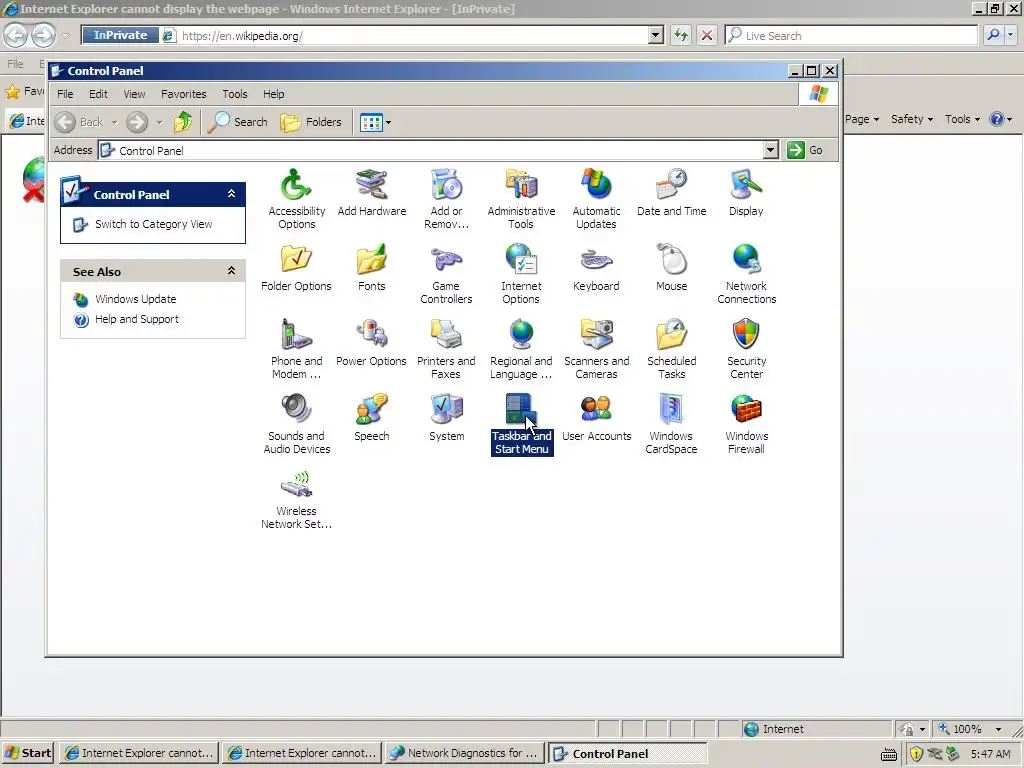The width and height of the screenshot is (1024, 768).
Task: Toggle the Folders pane button
Action: (x=311, y=122)
